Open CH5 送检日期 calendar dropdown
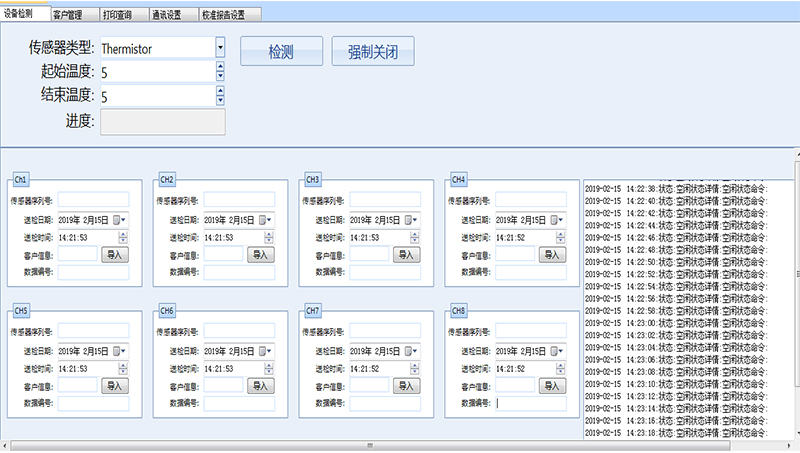The width and height of the screenshot is (800, 453). click(120, 351)
